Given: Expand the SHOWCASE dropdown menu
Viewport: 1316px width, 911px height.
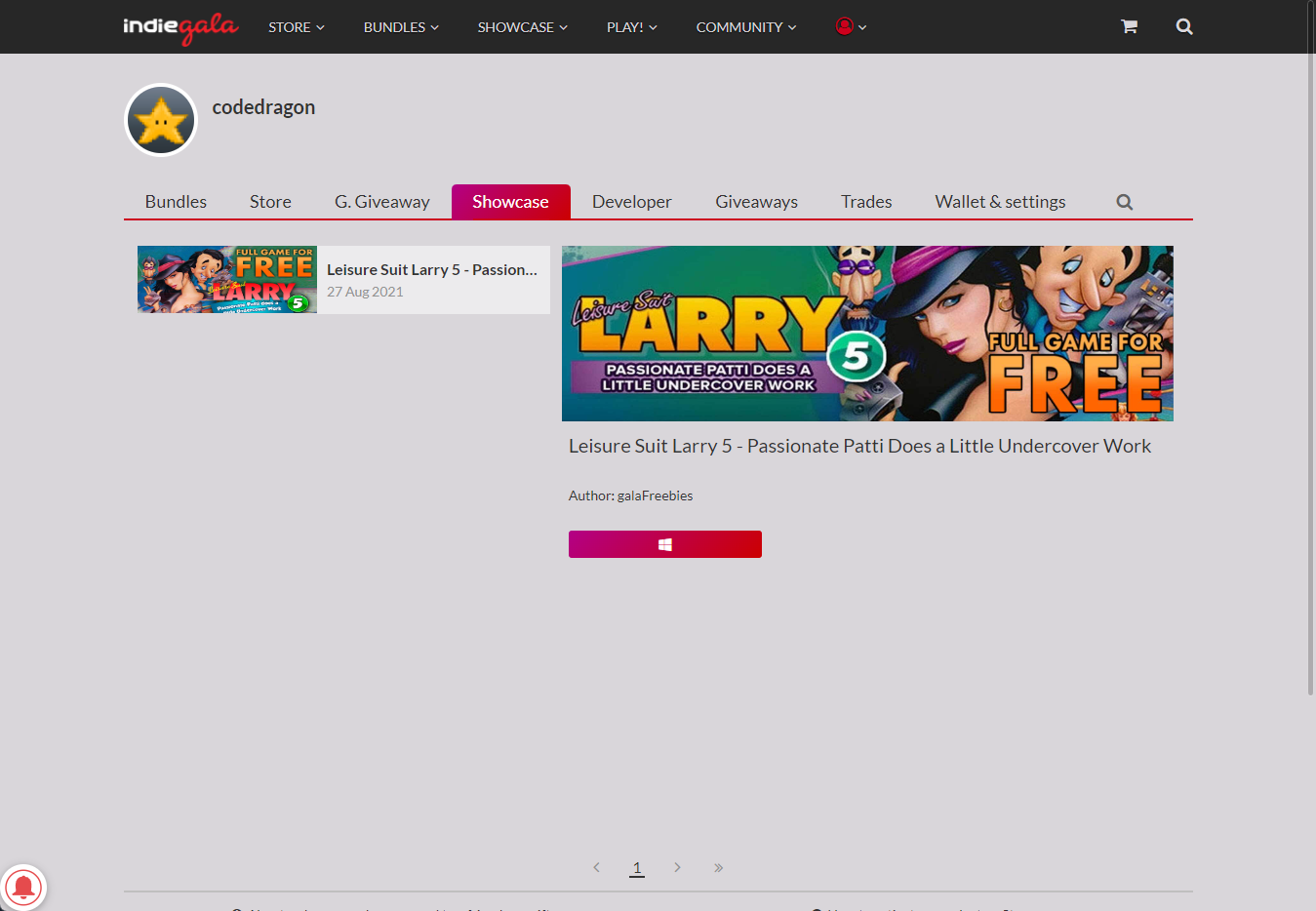Looking at the screenshot, I should (522, 27).
